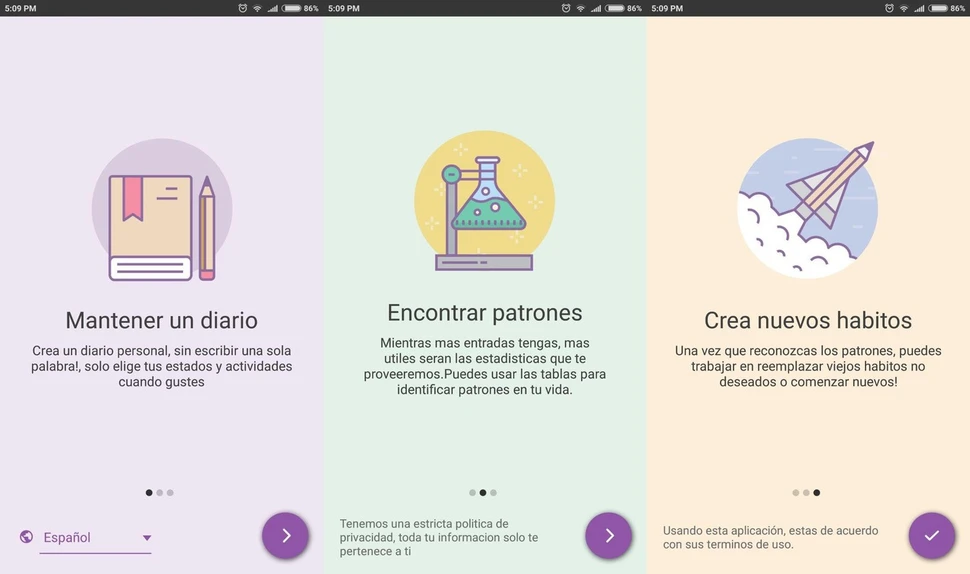This screenshot has height=574, width=970.
Task: Open the Español language dropdown
Action: [x=95, y=538]
